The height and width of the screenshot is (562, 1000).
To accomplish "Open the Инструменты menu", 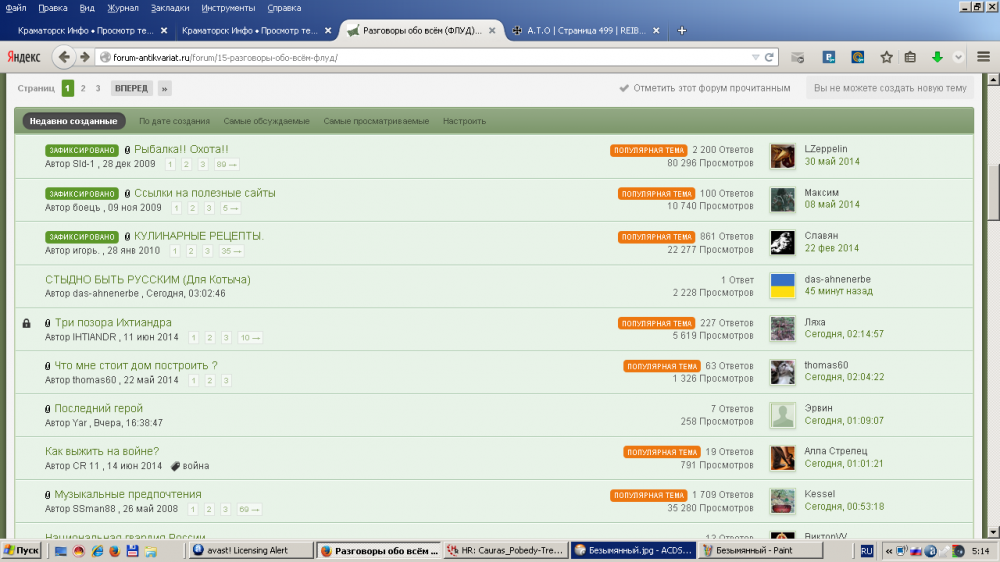I will coord(228,8).
